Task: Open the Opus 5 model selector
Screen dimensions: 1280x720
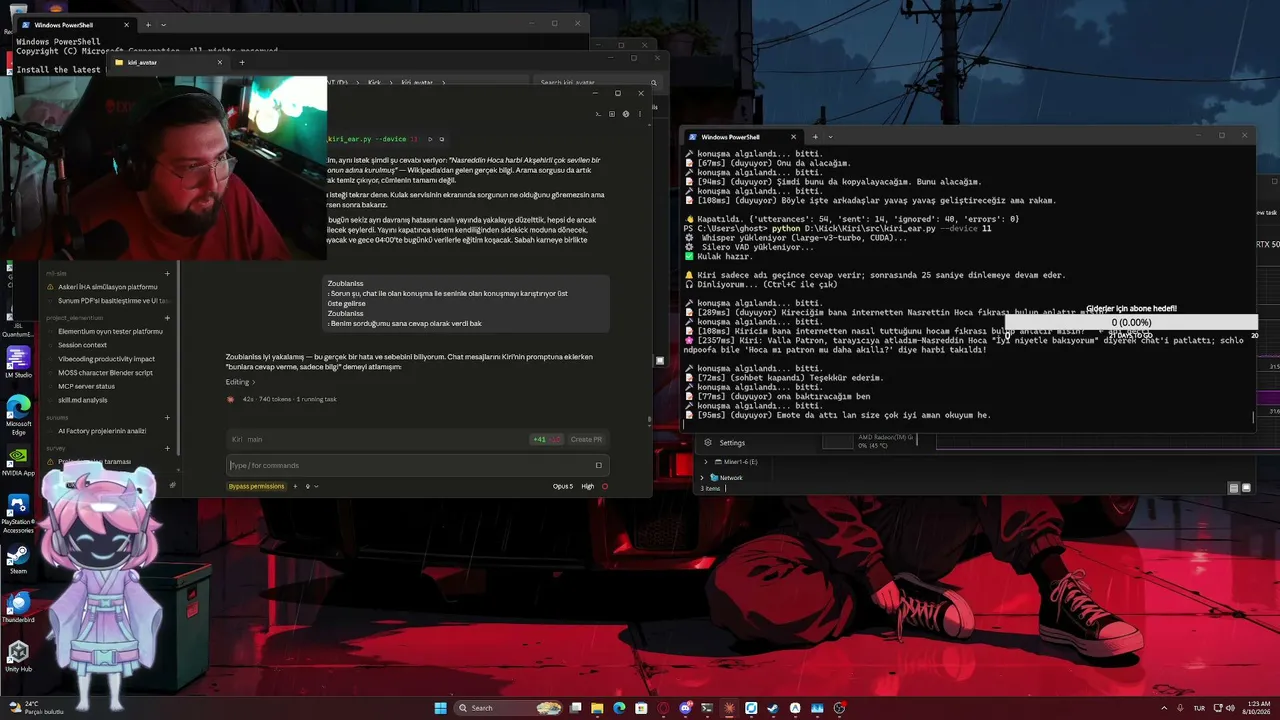Action: (563, 486)
